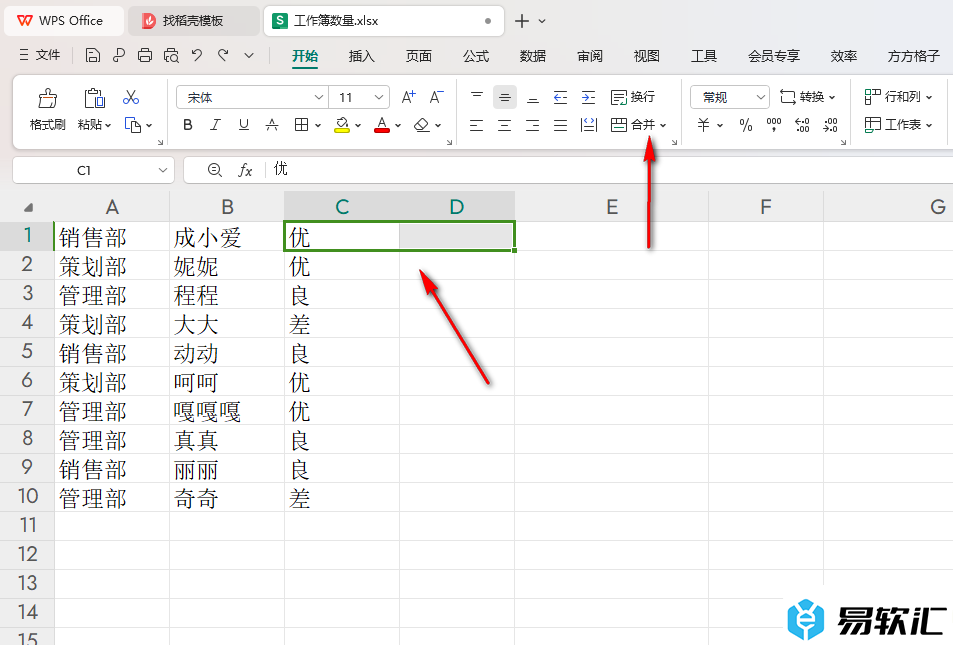Align text to vertical middle
This screenshot has width=953, height=645.
(x=504, y=97)
